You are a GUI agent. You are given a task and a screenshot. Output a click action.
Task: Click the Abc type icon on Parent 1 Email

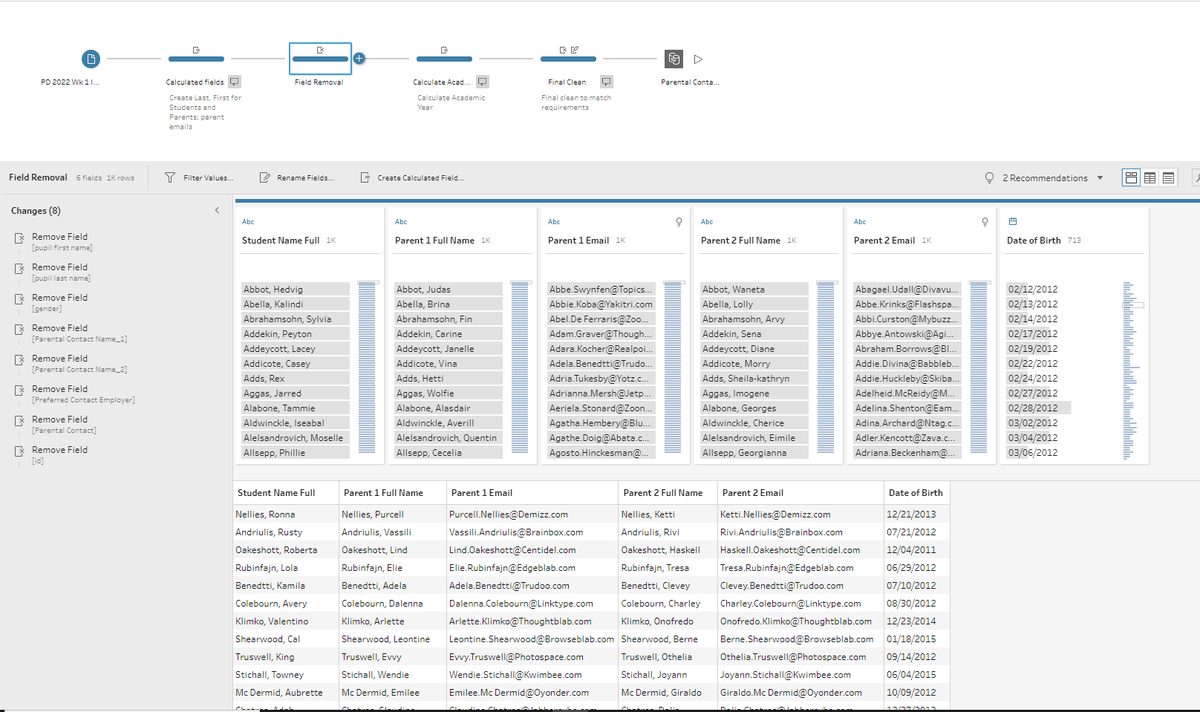click(554, 221)
